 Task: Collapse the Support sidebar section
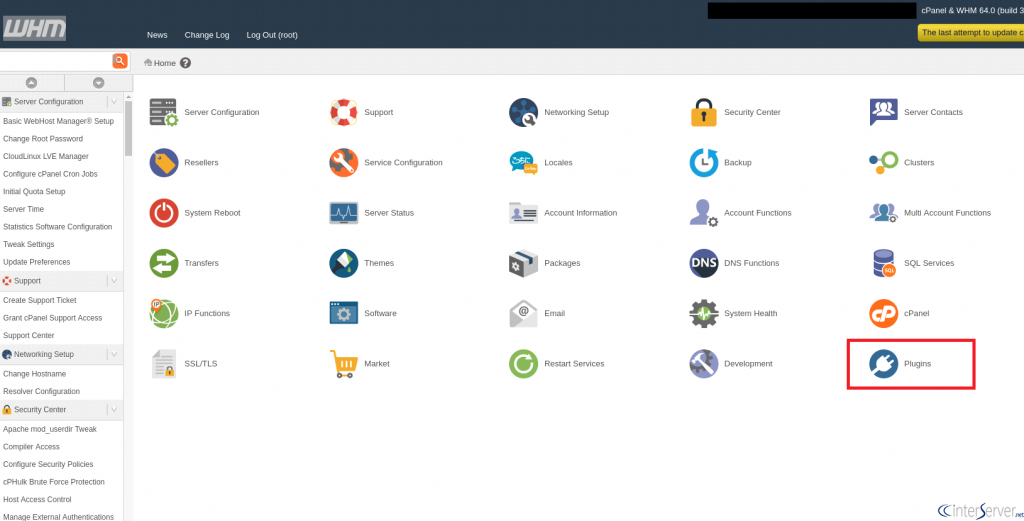tap(114, 281)
